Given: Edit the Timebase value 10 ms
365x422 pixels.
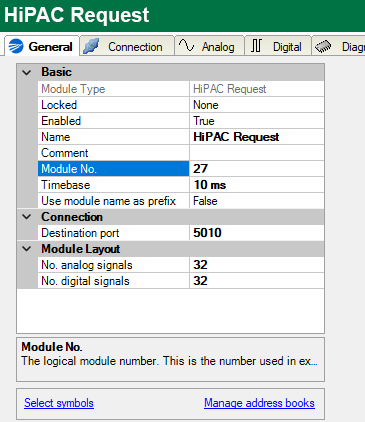Looking at the screenshot, I should point(257,185).
